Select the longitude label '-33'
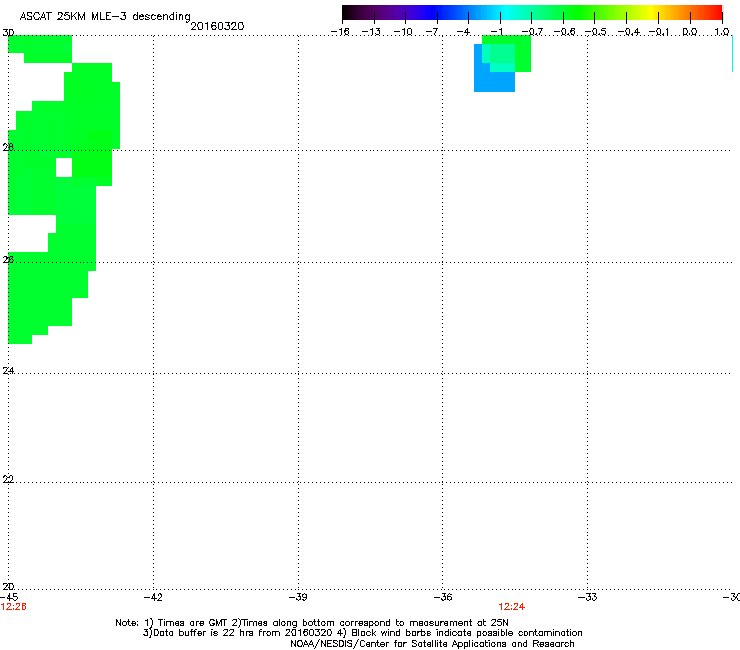Screen dimensions: 740x650 [x=587, y=597]
